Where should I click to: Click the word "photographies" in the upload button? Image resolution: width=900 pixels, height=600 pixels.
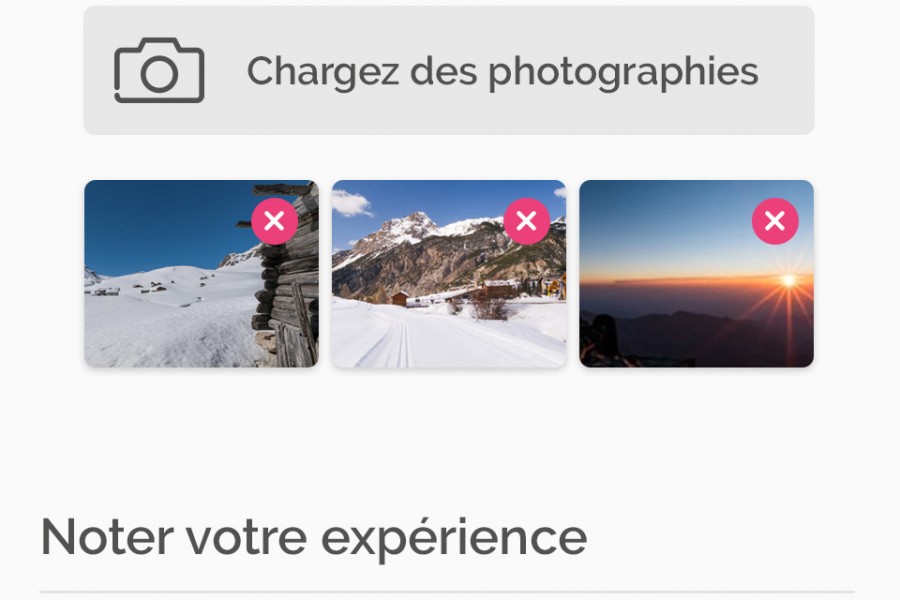(x=623, y=71)
